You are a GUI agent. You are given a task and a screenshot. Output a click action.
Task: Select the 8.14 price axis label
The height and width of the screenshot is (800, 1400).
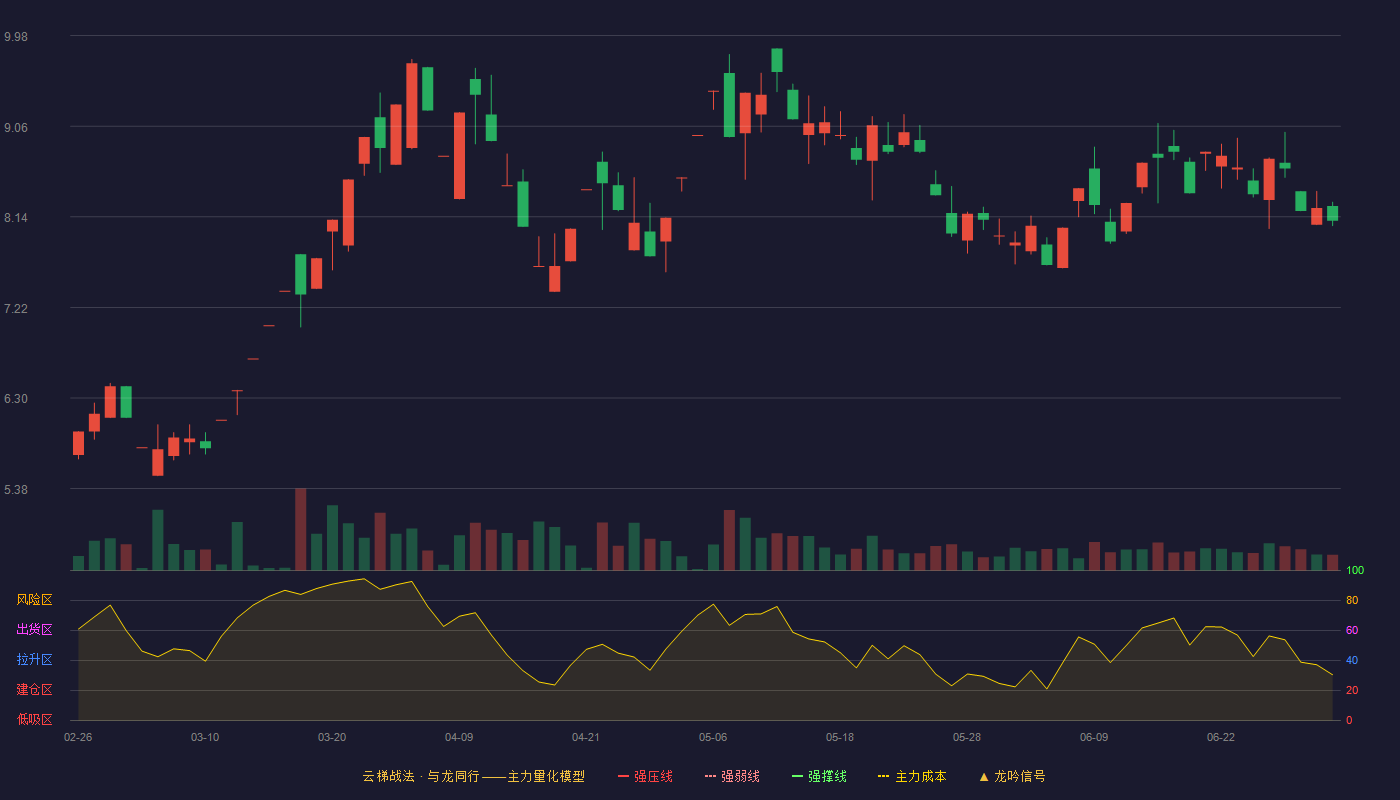coord(16,218)
